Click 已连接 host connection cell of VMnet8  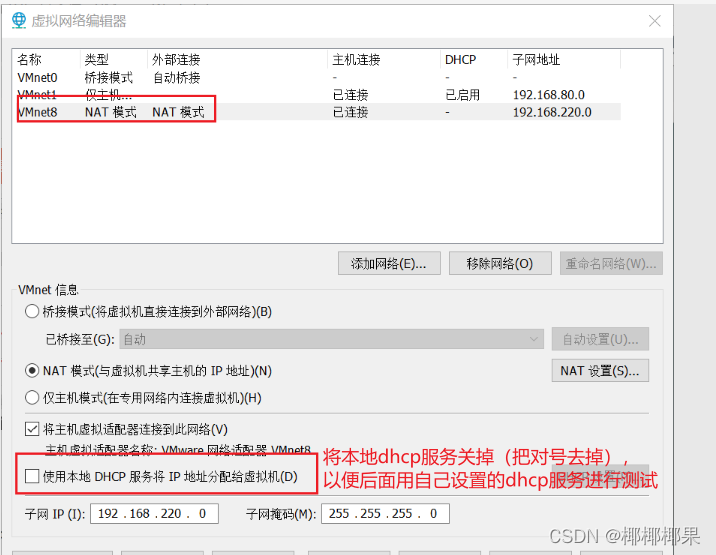click(x=350, y=112)
